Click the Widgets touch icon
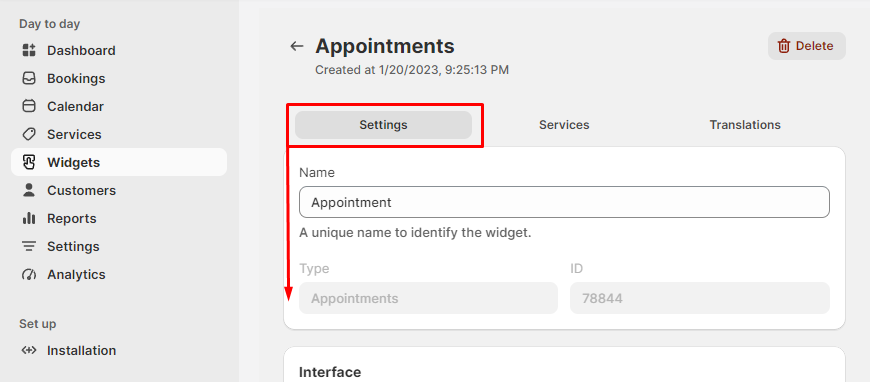Screen dimensions: 870x382 pos(29,162)
